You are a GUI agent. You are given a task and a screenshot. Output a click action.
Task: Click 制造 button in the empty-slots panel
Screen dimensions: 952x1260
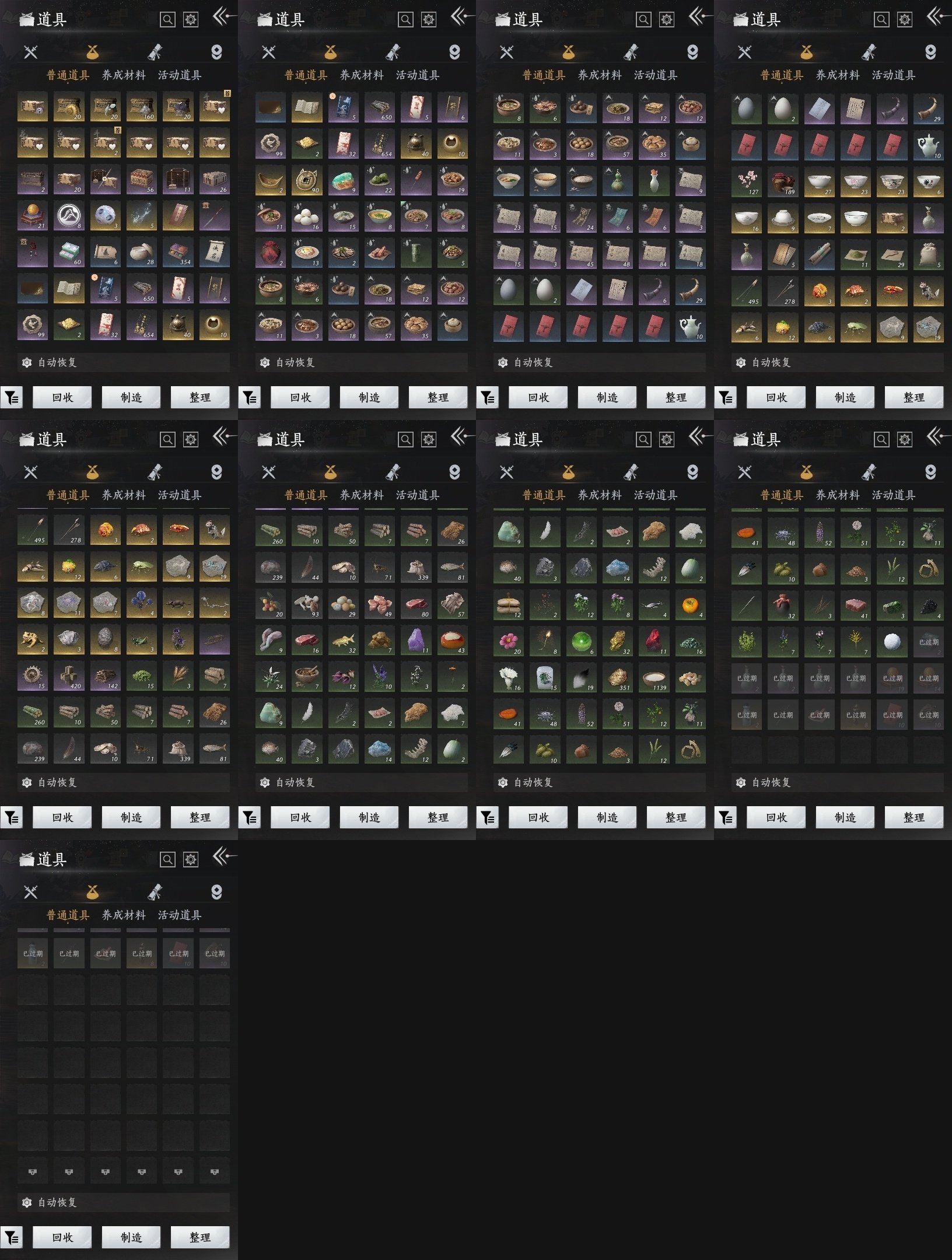(x=131, y=1237)
